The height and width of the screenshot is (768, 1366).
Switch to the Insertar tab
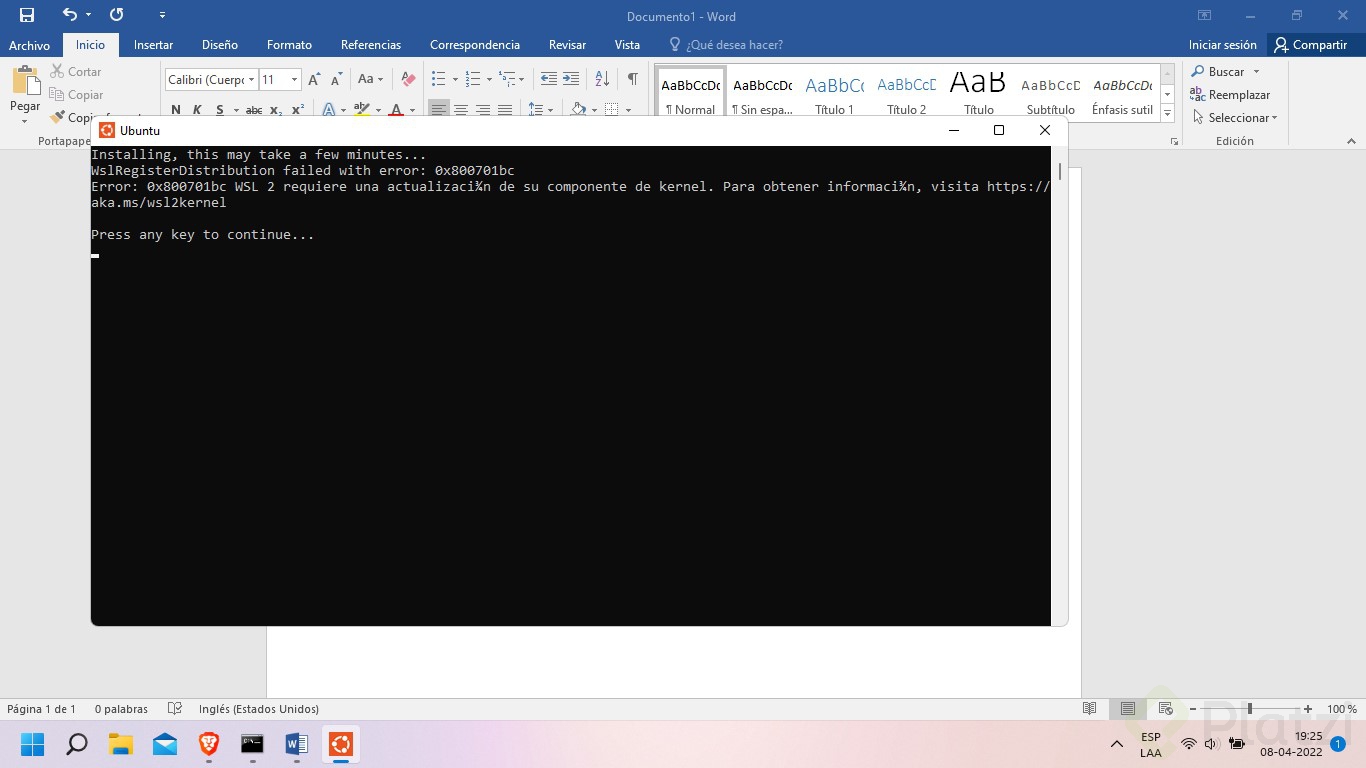153,45
